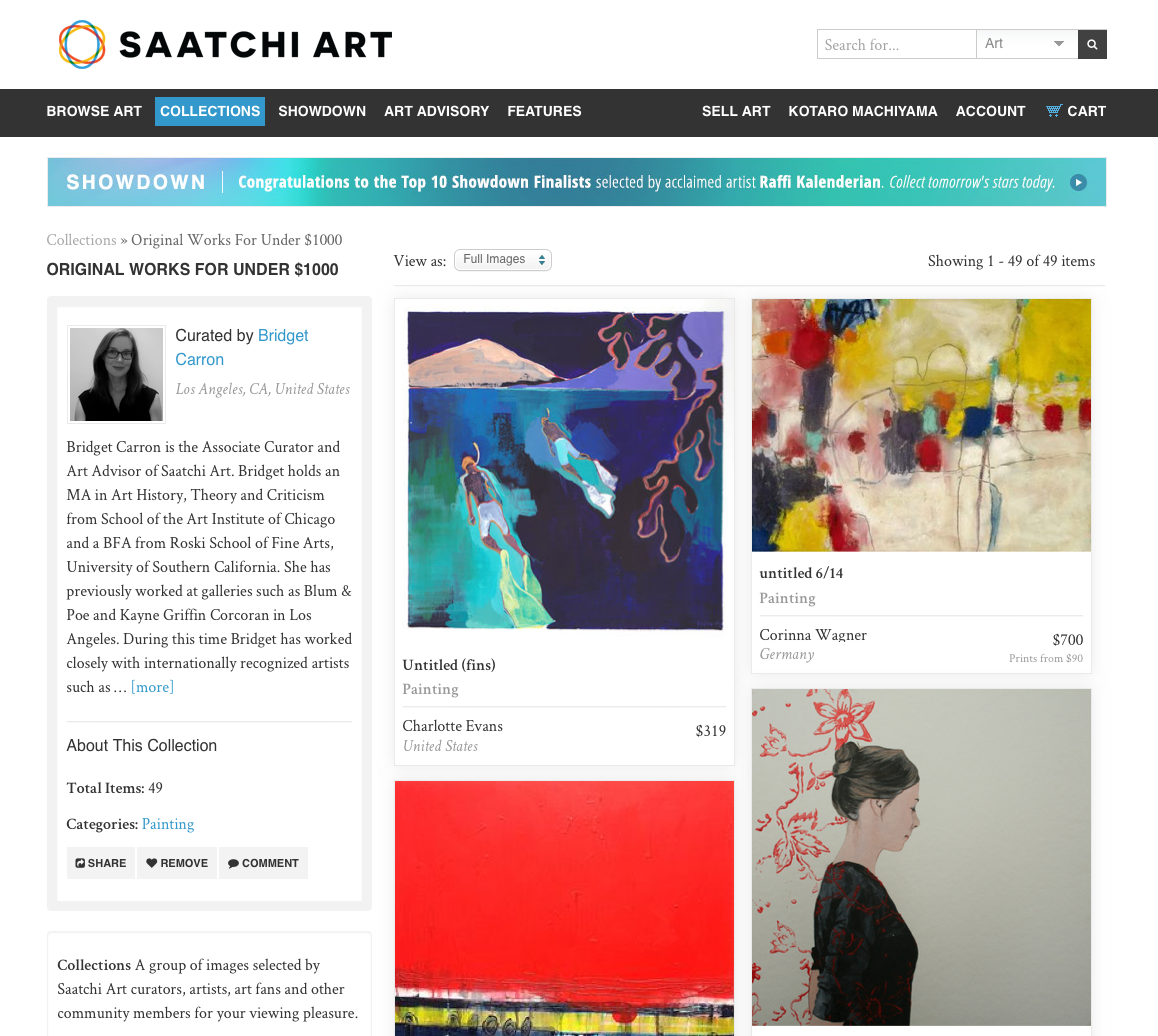Click the heart Remove button

click(177, 863)
